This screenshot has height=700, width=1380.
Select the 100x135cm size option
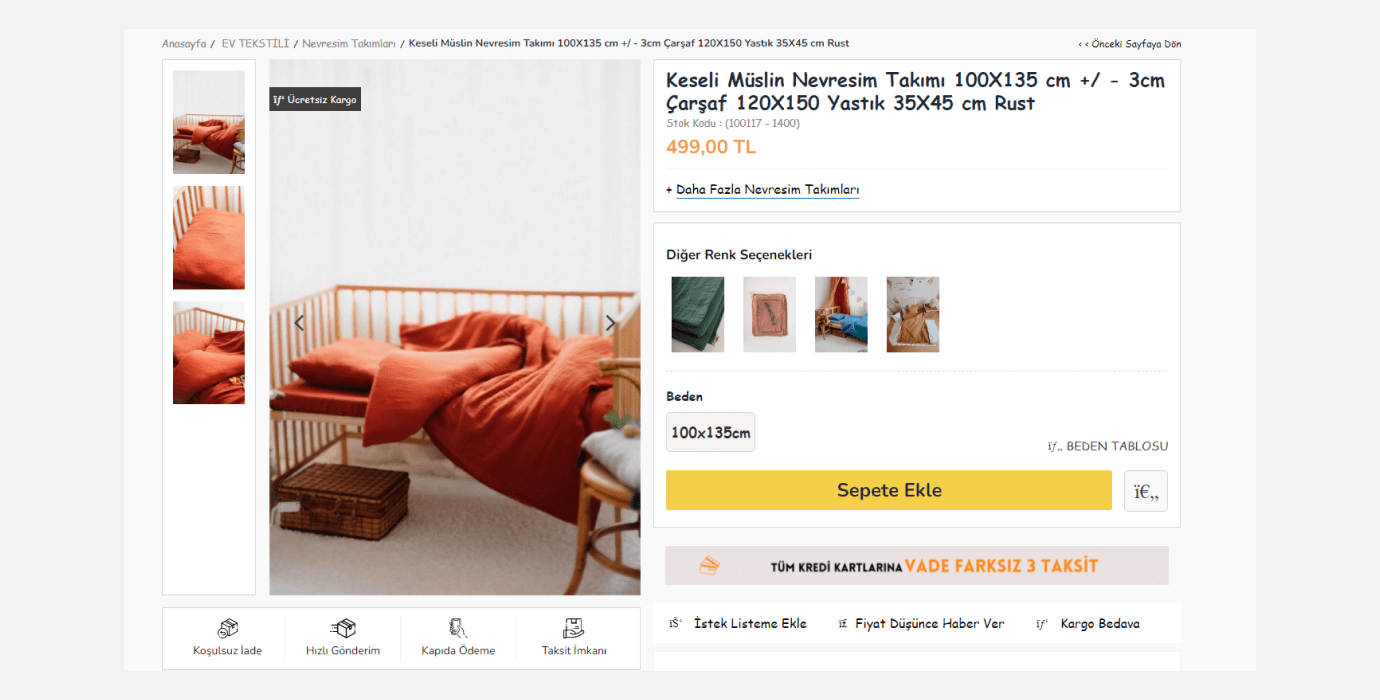(x=710, y=433)
